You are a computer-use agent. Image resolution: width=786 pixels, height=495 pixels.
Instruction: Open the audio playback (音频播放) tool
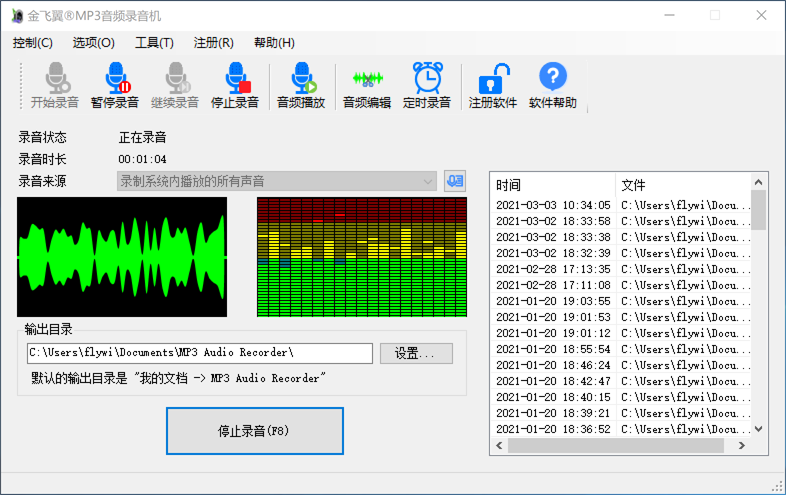300,85
